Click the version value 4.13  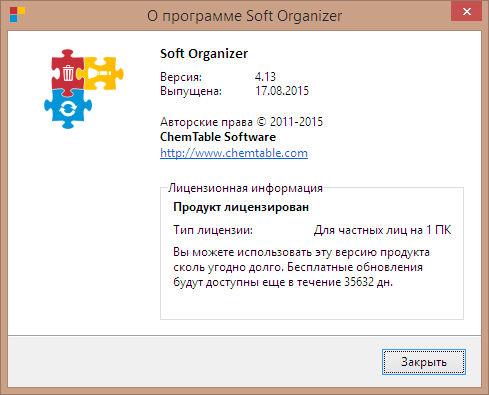(x=265, y=77)
